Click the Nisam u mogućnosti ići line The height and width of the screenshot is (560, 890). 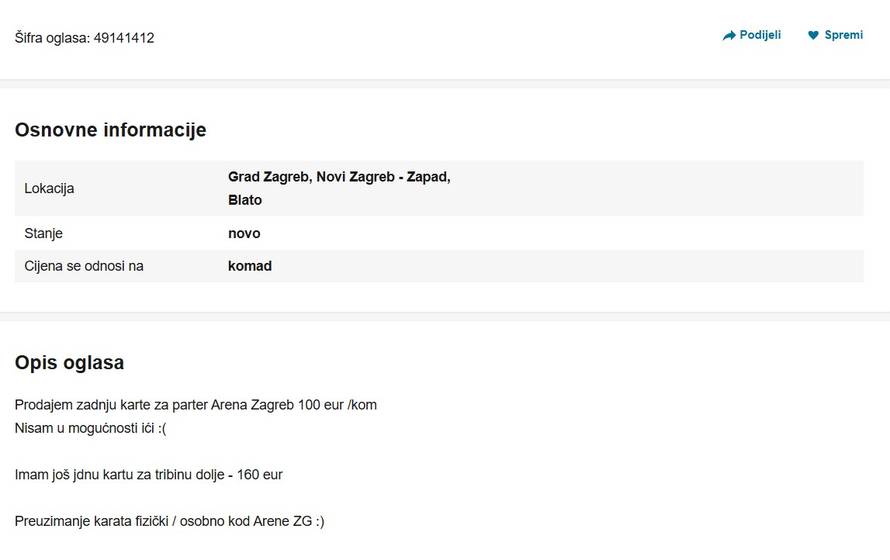(x=90, y=428)
